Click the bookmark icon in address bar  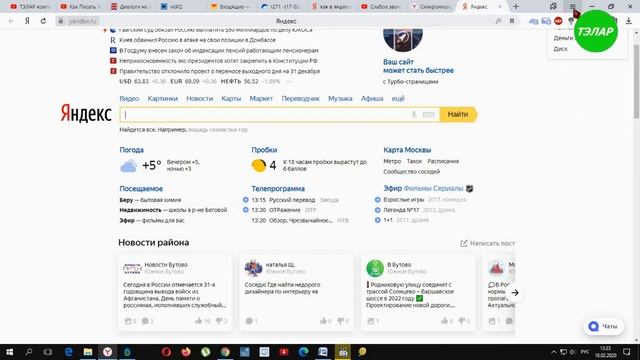coord(512,21)
